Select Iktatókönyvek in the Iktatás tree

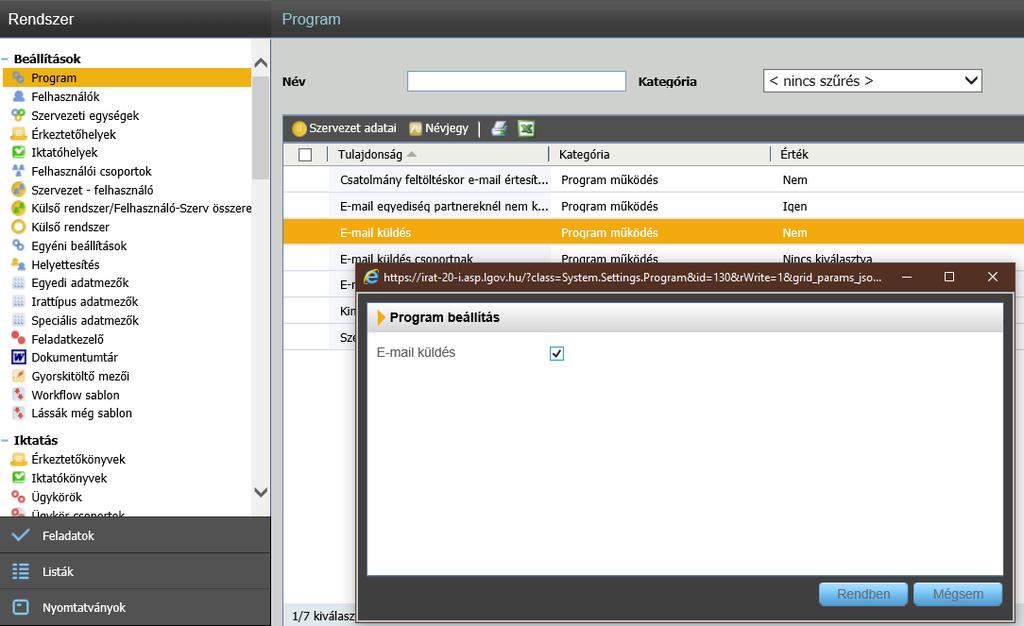[69, 478]
